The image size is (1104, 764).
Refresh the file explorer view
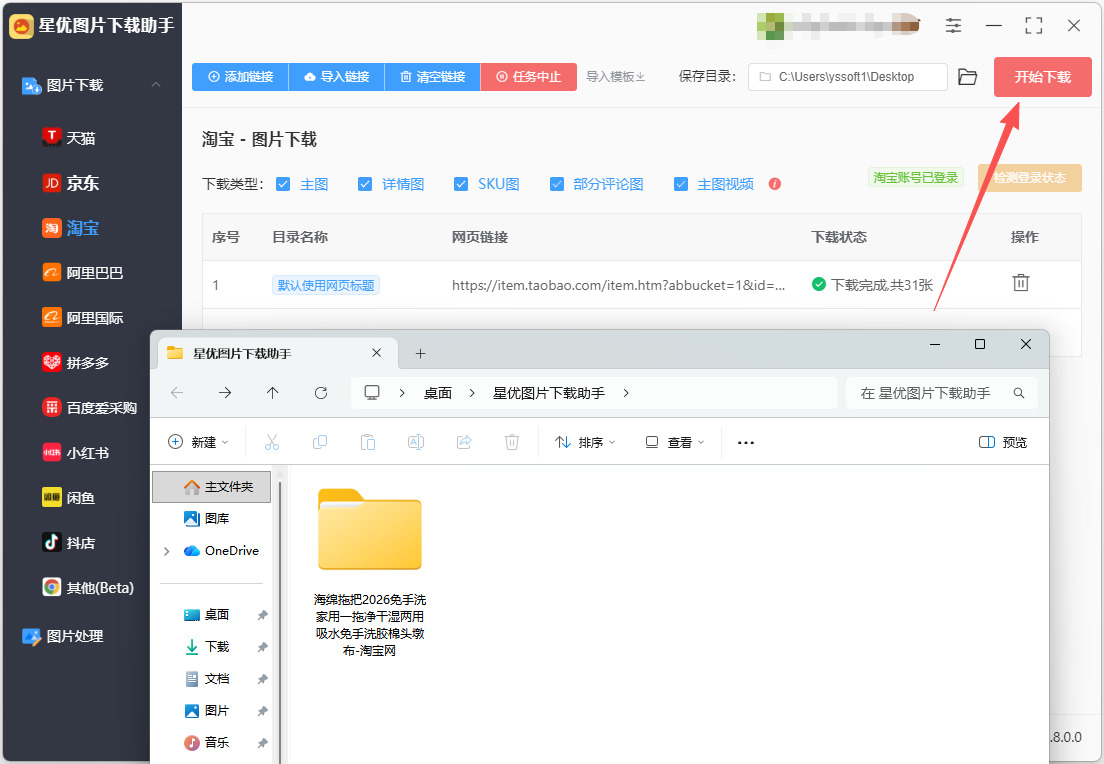pos(320,393)
